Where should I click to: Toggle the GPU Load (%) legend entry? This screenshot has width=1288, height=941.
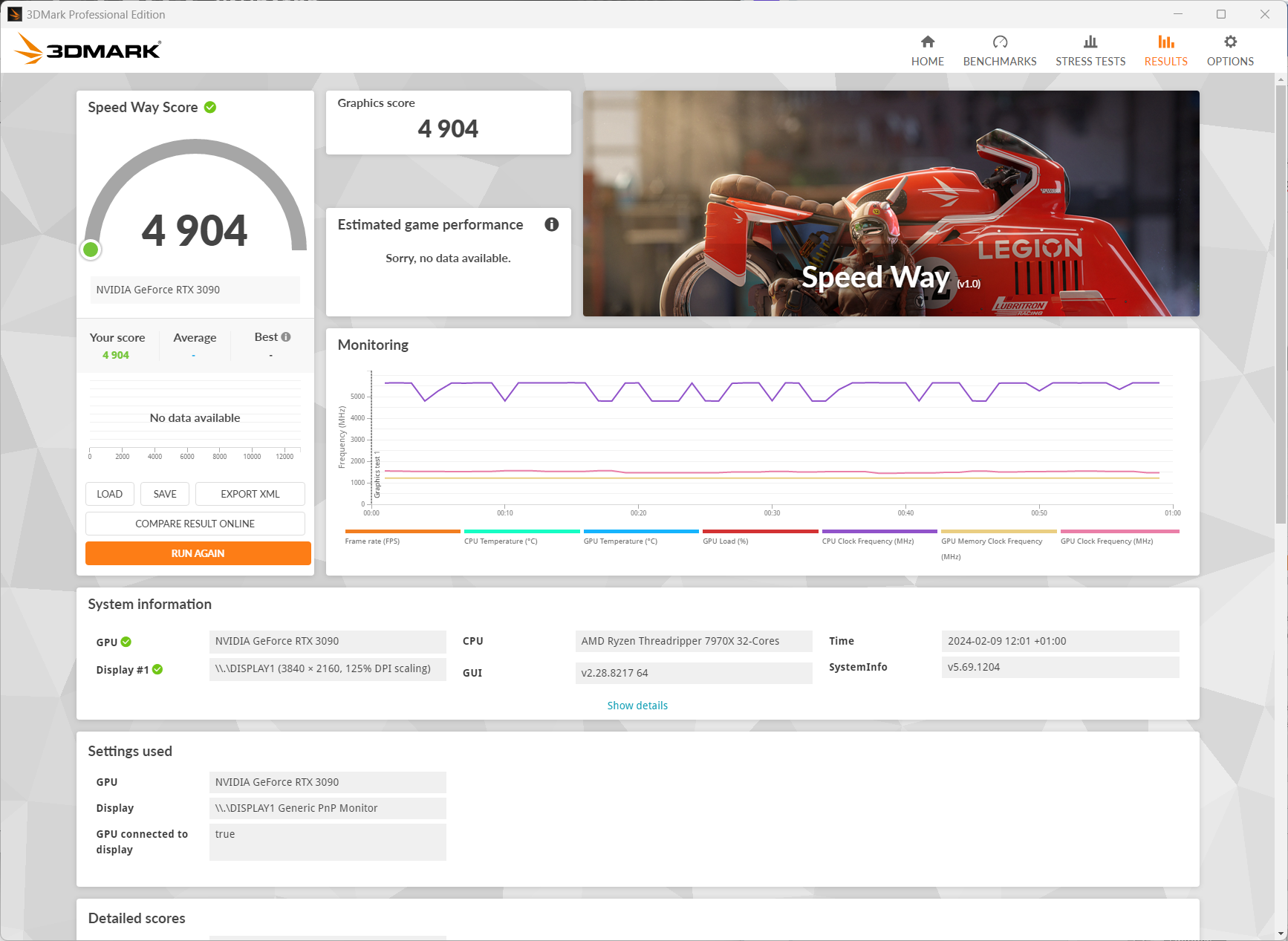tap(761, 538)
